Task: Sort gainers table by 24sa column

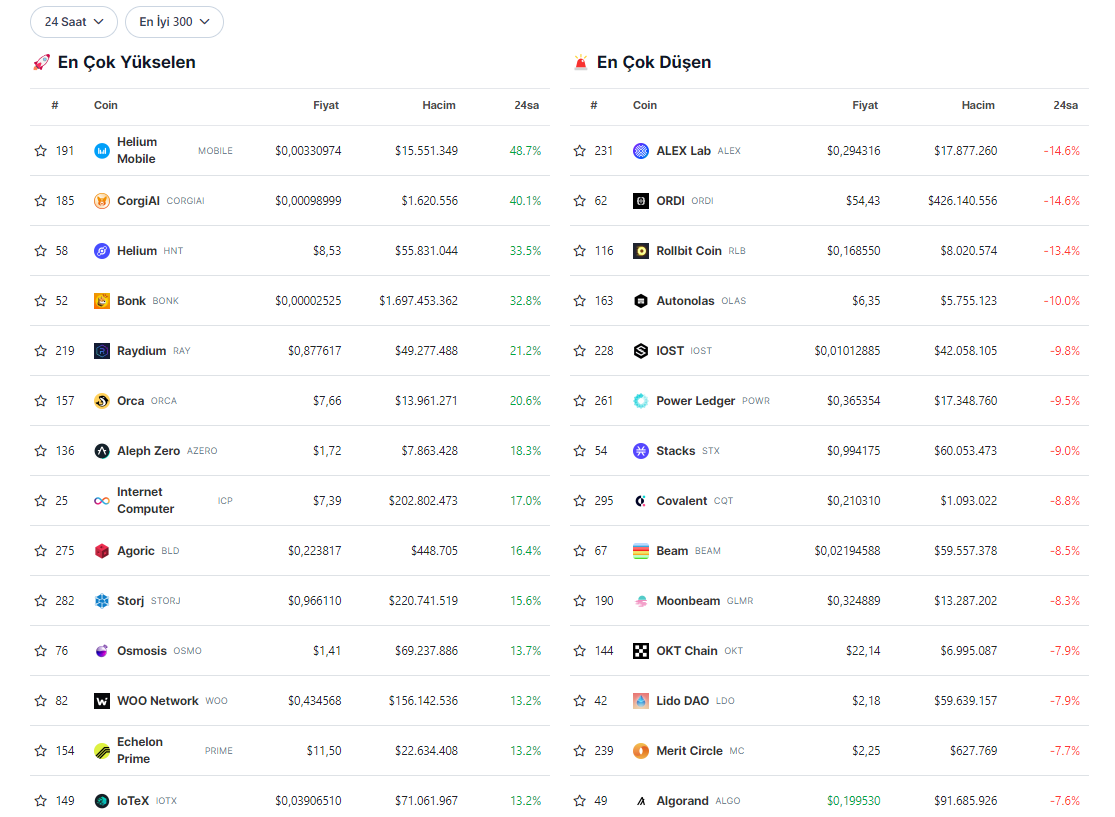Action: (x=527, y=105)
